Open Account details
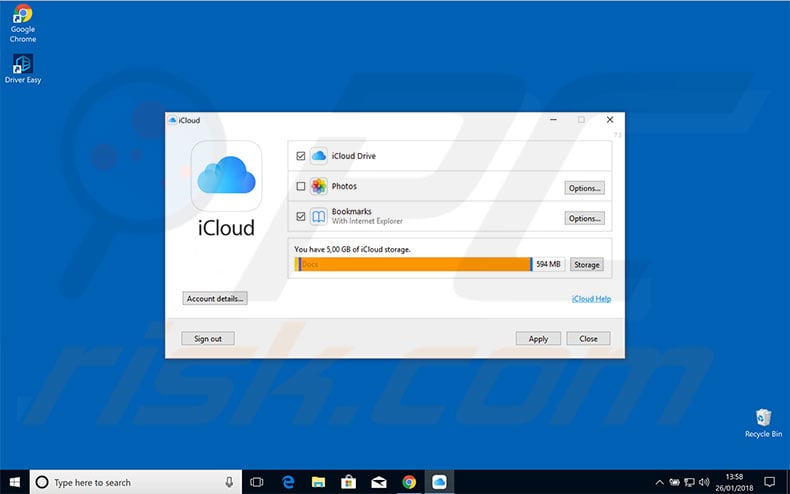The height and width of the screenshot is (494, 790). click(x=215, y=298)
